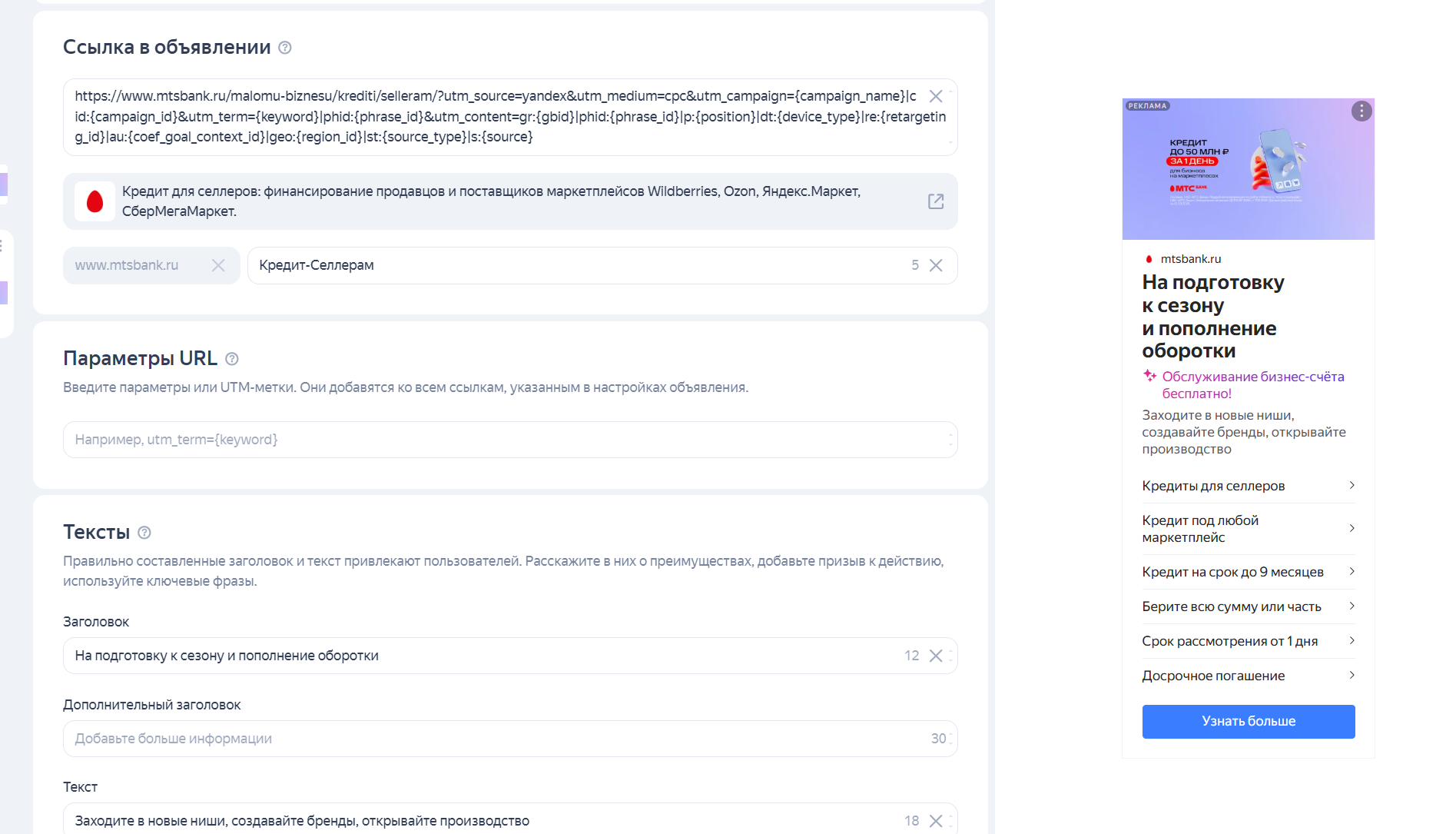Click Обслуживание бизнес-счёта бесплатно promo text
This screenshot has width=1456, height=834.
pos(1253,385)
